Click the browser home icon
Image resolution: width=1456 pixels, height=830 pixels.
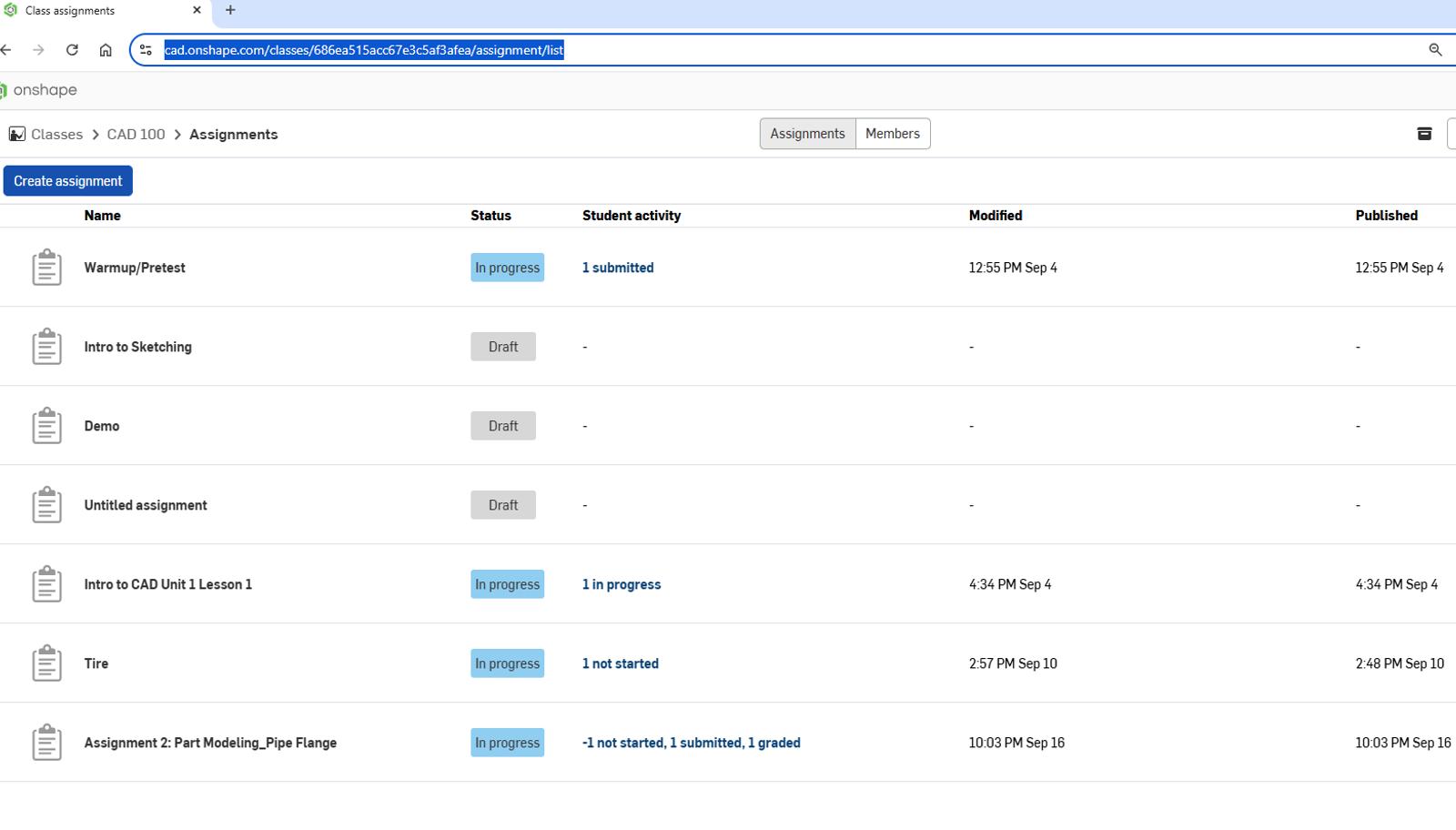[105, 50]
